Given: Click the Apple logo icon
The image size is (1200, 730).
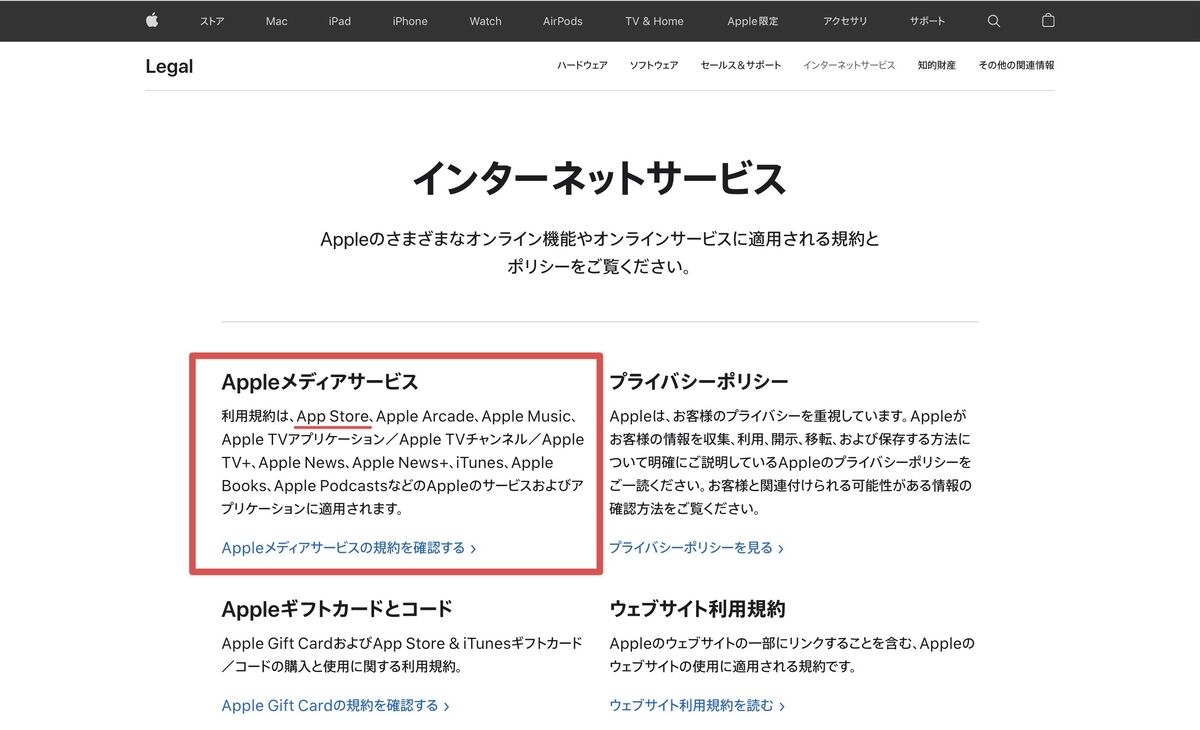Looking at the screenshot, I should (152, 20).
